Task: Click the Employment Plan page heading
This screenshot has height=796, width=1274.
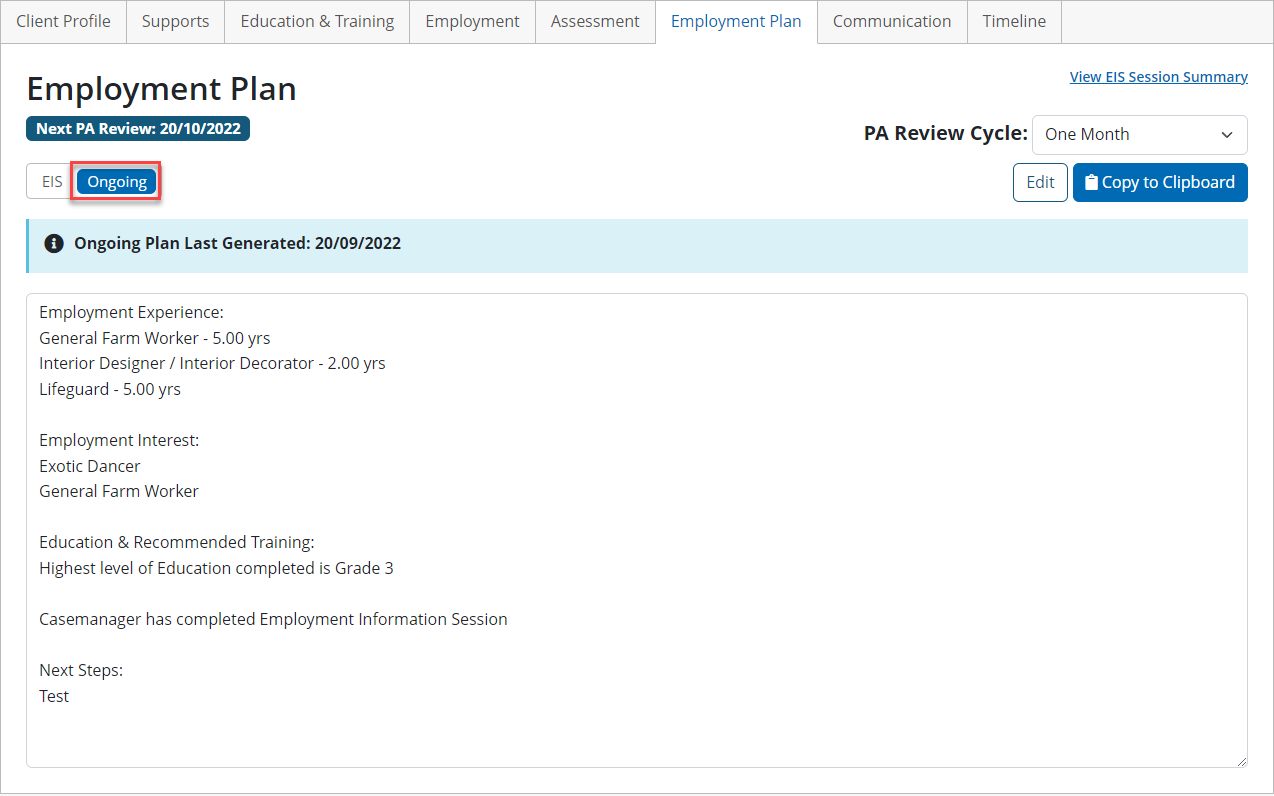Action: coord(161,89)
